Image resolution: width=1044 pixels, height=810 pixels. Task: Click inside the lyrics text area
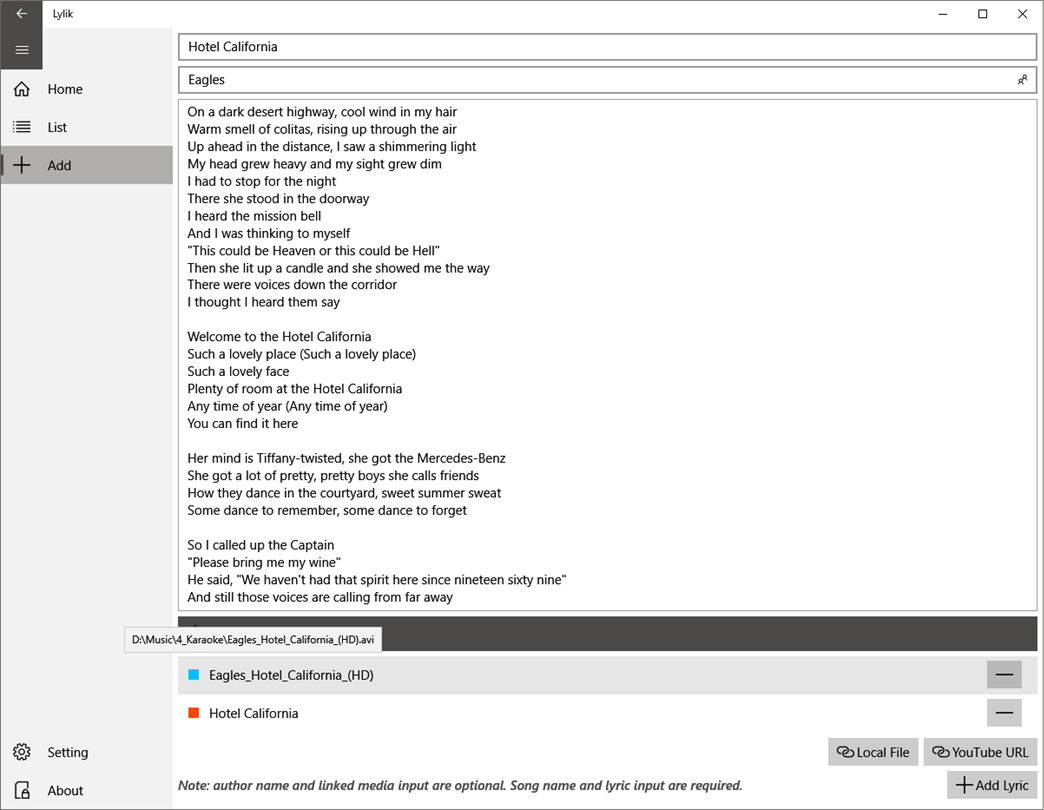point(607,355)
